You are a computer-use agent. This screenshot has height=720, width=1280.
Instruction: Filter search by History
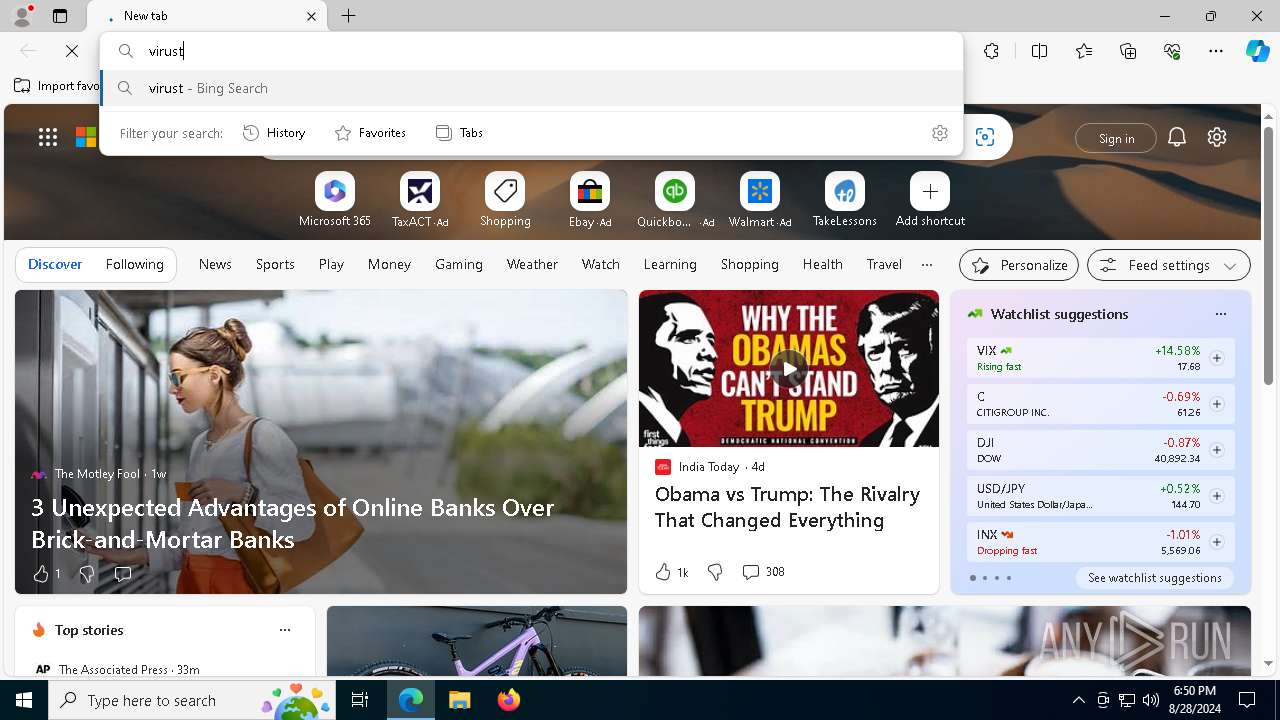click(274, 133)
